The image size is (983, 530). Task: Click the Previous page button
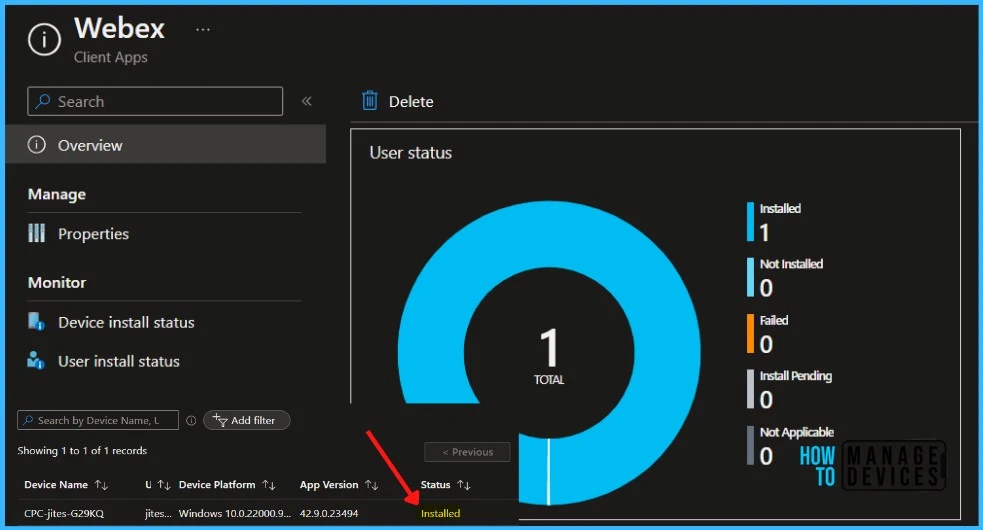[467, 452]
